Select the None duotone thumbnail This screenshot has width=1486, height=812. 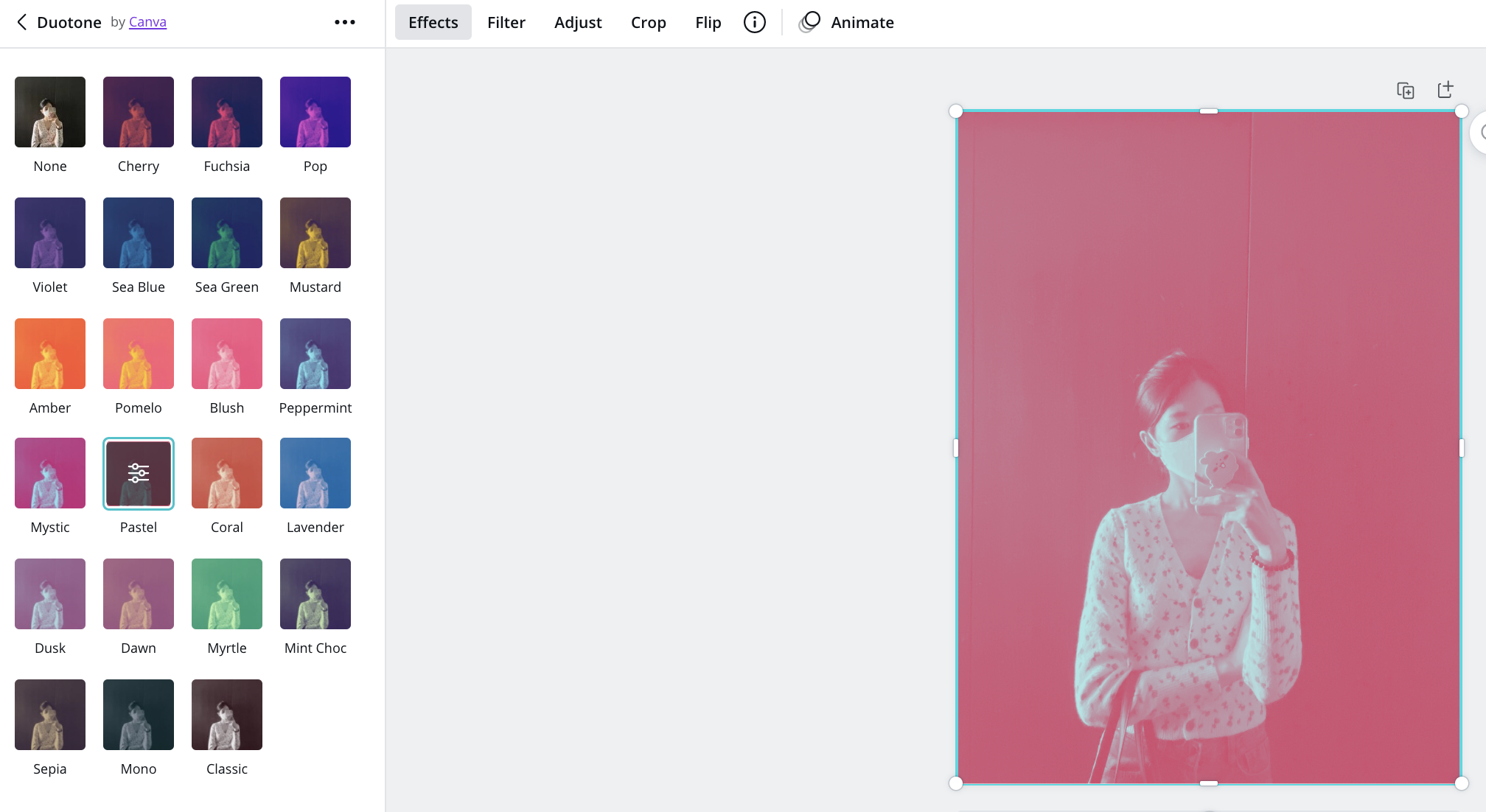pyautogui.click(x=50, y=112)
